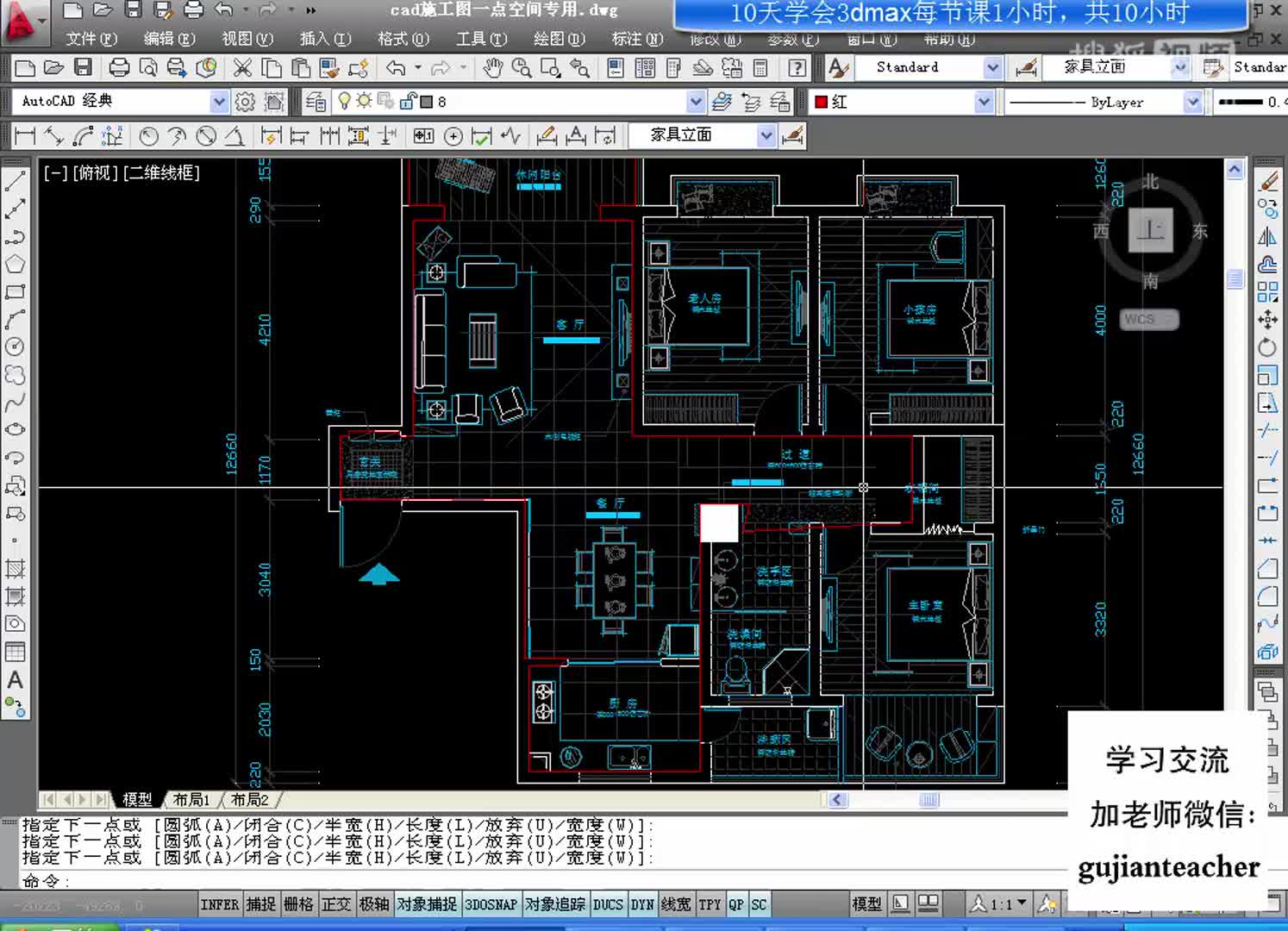Screen dimensions: 1288x931
Task: Click the Pan tool in the toolbar
Action: [493, 68]
